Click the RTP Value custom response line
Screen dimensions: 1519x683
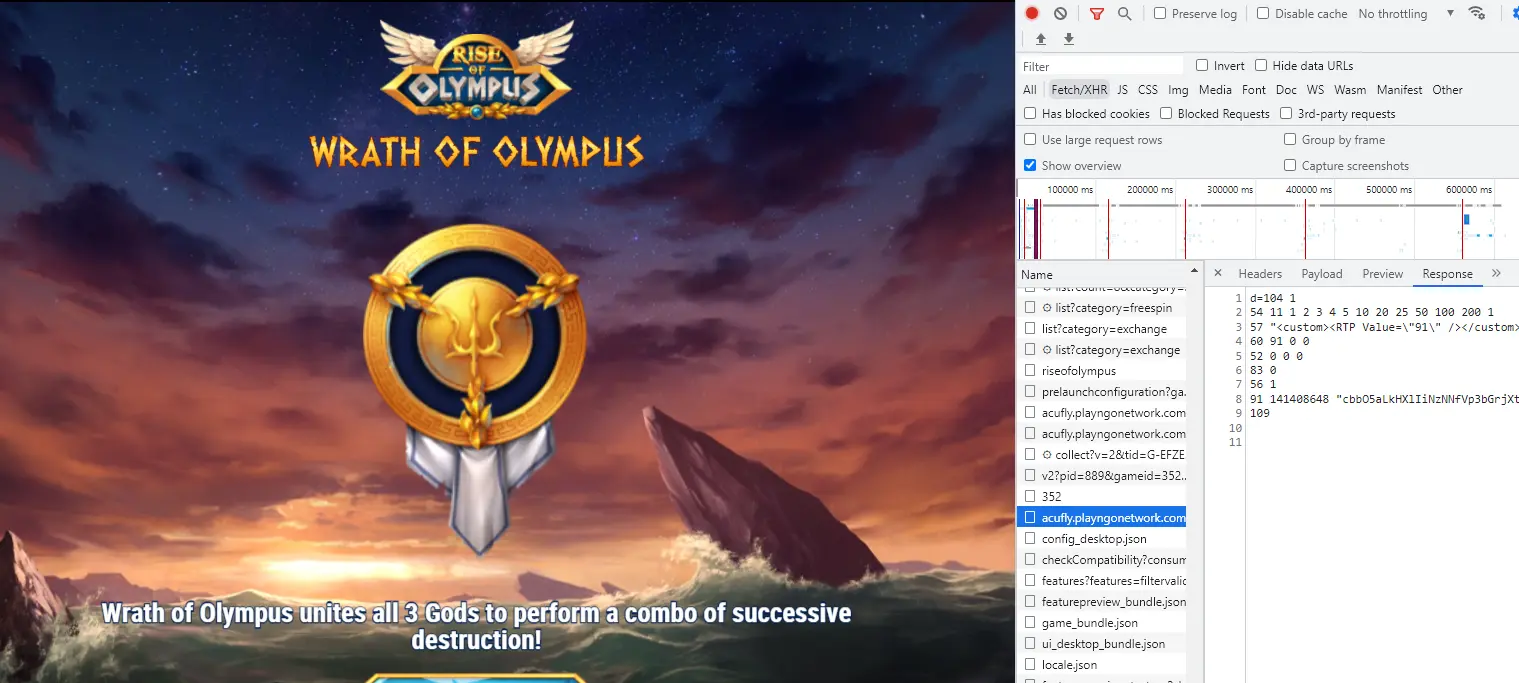(1384, 327)
